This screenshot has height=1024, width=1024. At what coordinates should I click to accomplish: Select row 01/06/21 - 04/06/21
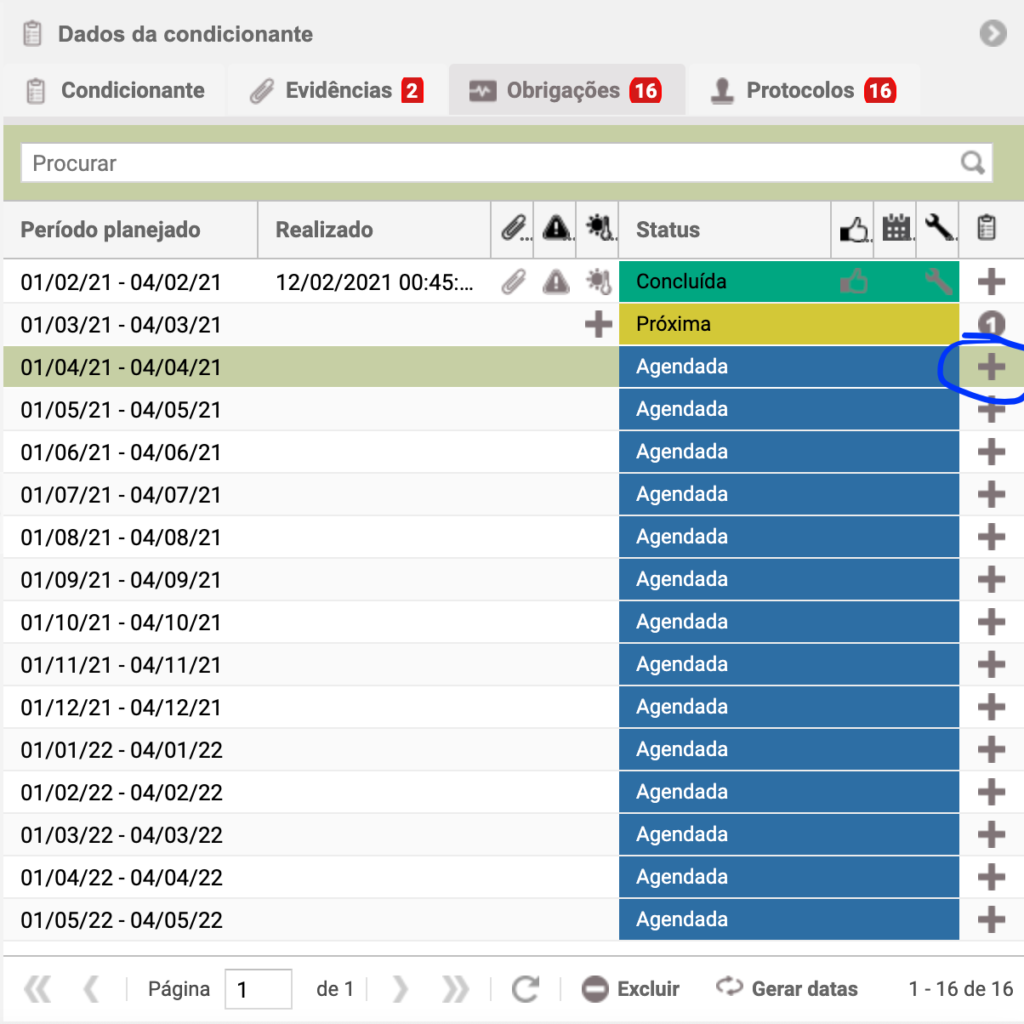(x=513, y=452)
